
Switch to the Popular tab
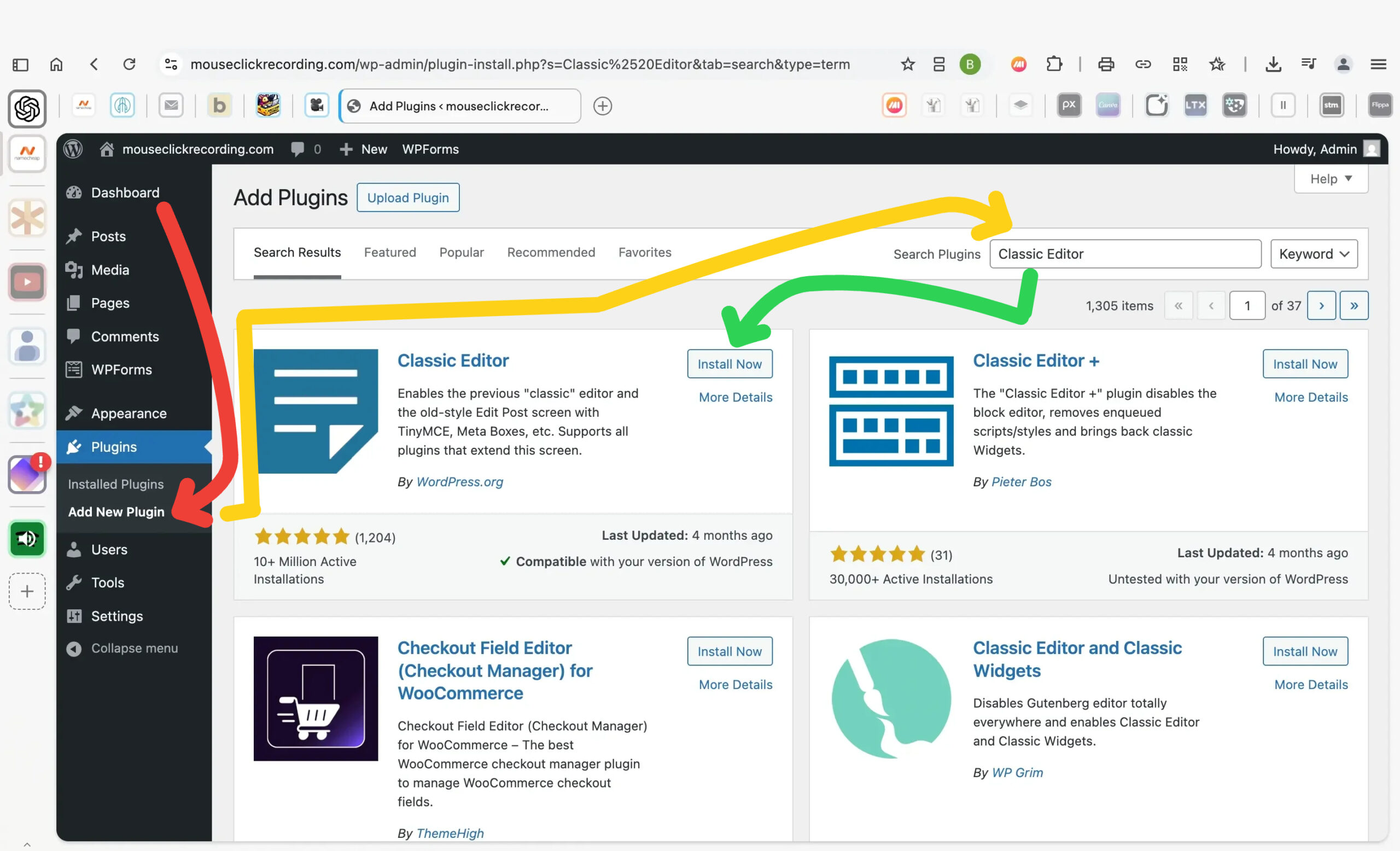[x=462, y=252]
